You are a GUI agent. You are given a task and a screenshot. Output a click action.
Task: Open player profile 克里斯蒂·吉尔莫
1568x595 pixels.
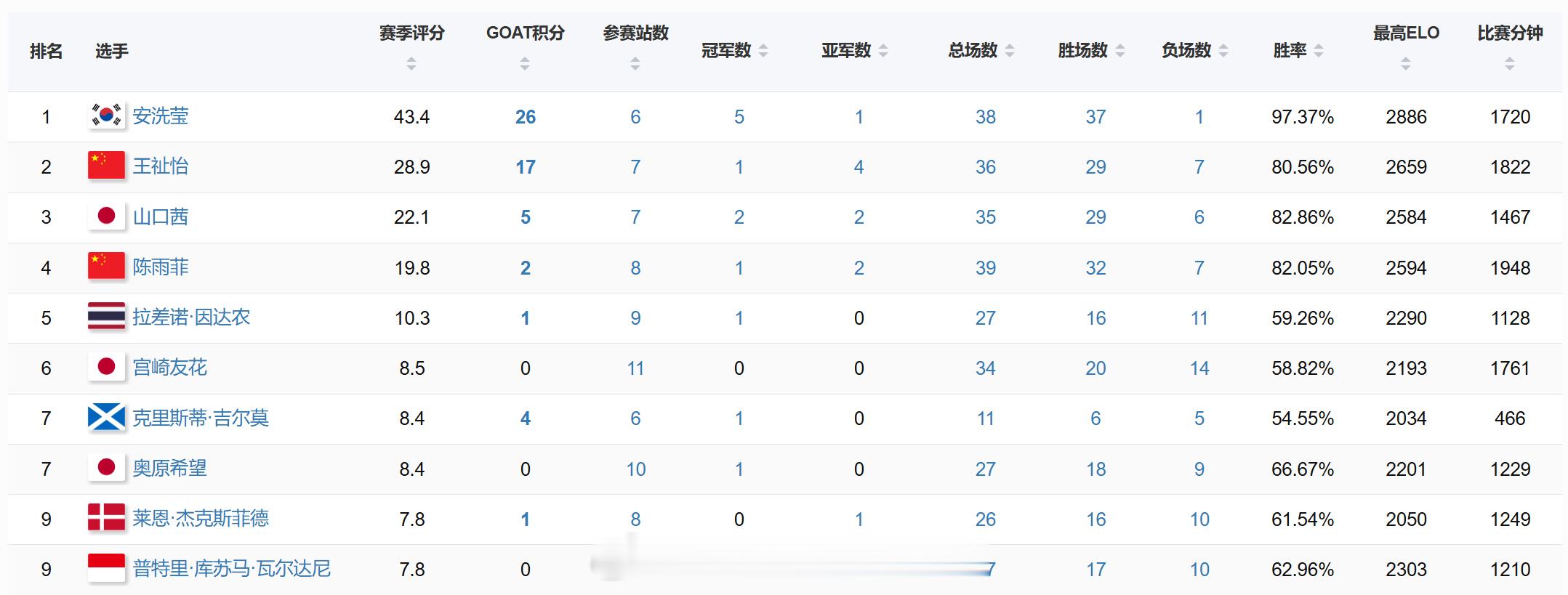point(201,418)
